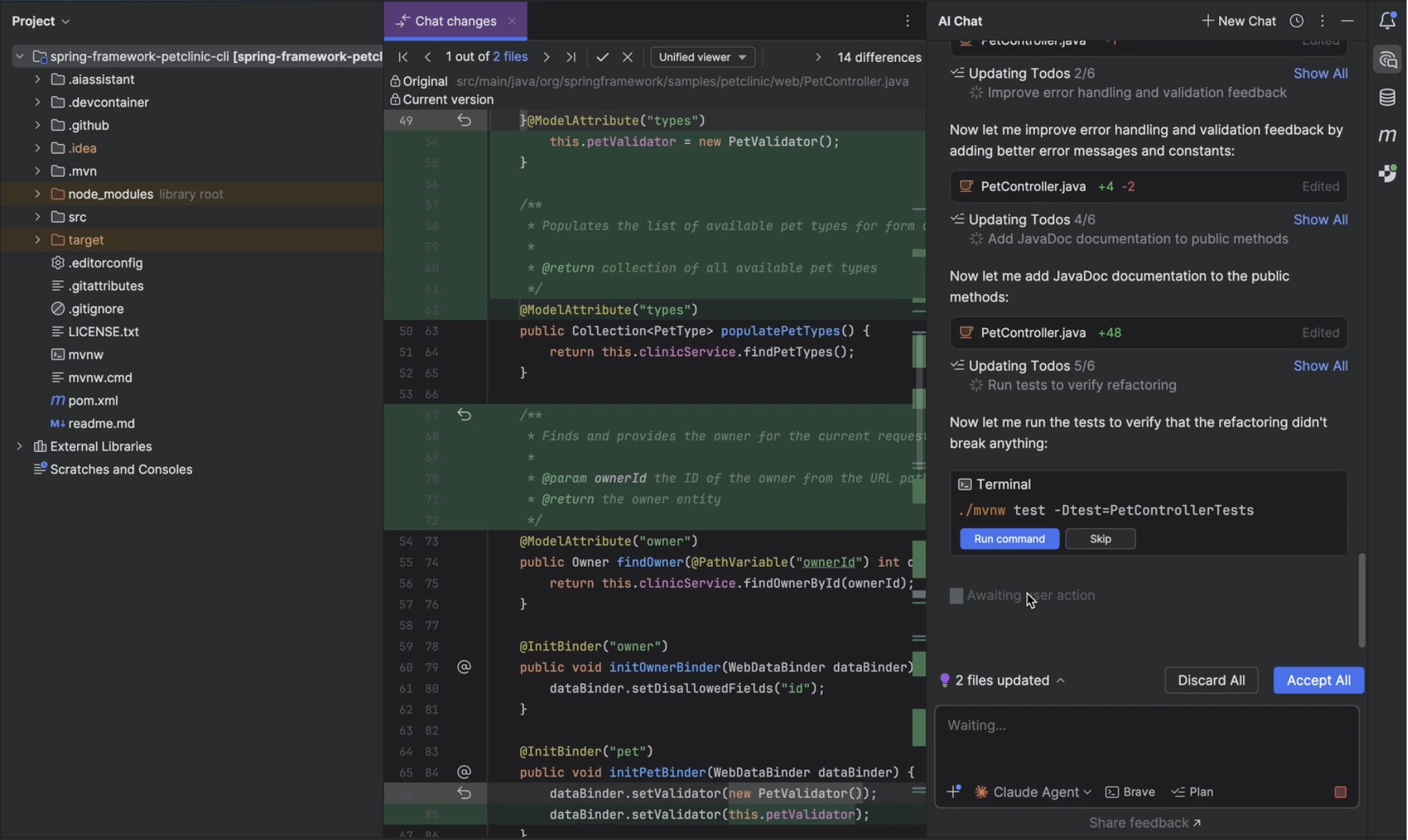Open AI Chat more options menu
Screen dimensions: 1408x840
click(1322, 21)
